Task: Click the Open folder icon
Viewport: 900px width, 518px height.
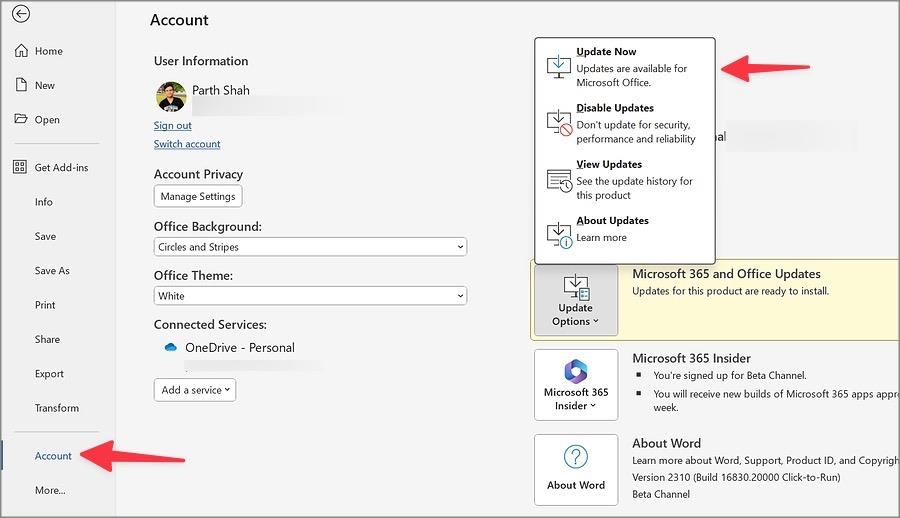Action: [x=21, y=119]
